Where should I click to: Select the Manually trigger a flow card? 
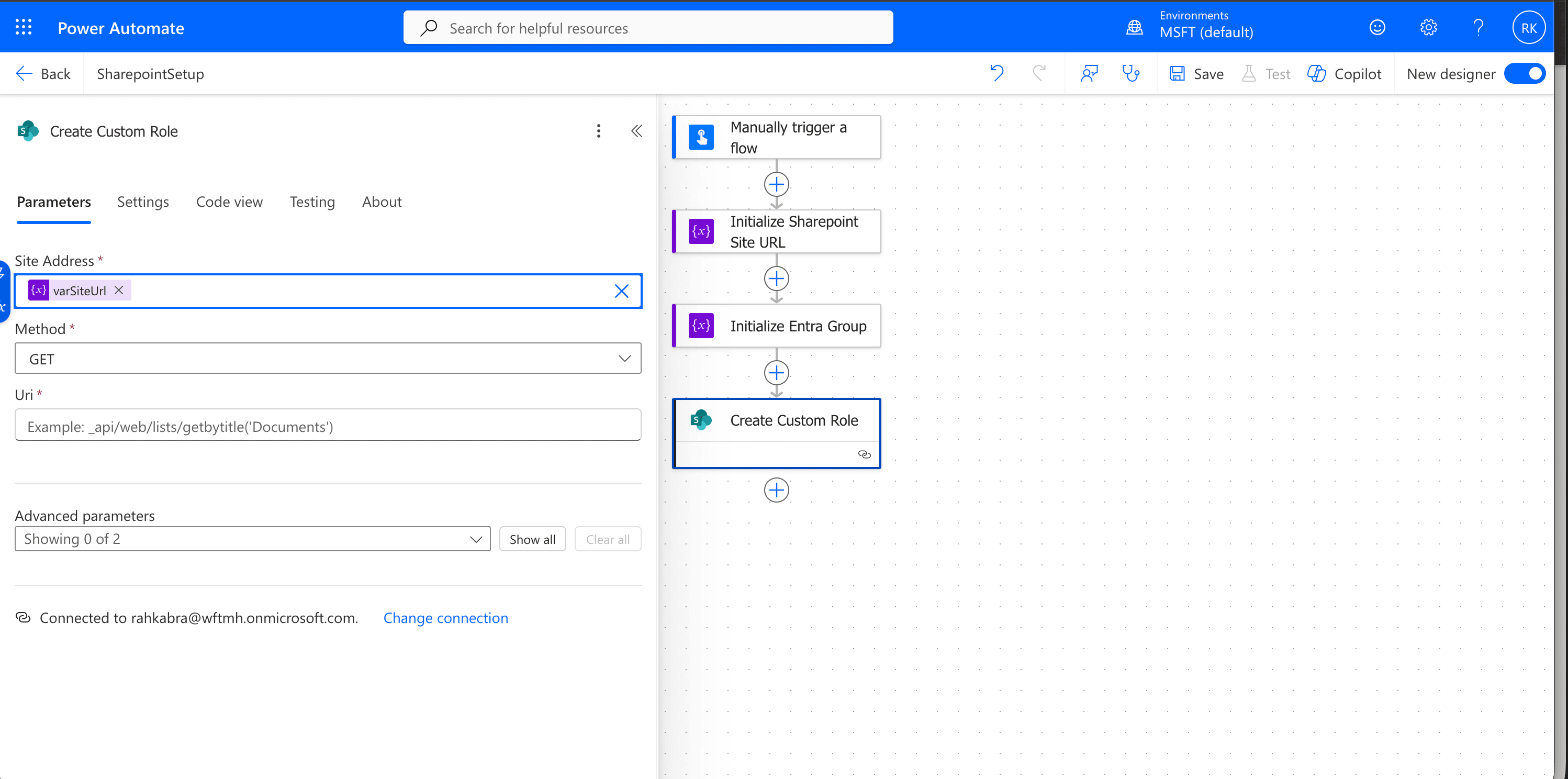777,138
